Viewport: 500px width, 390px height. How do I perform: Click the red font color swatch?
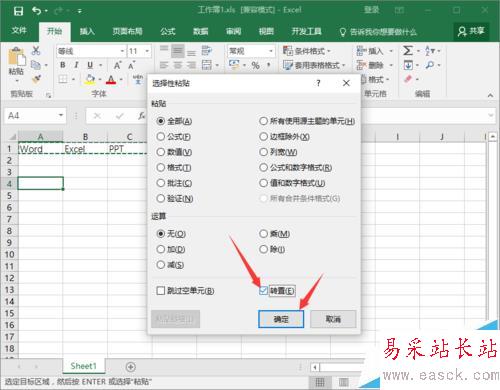(111, 79)
